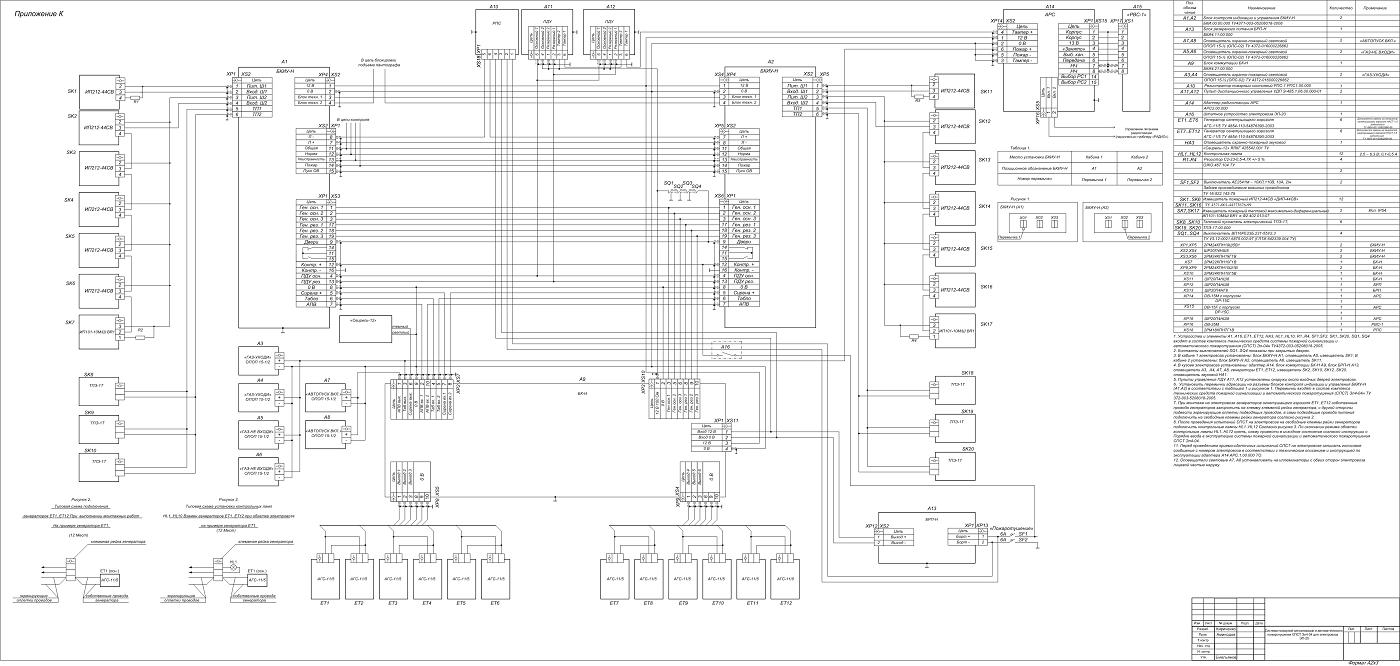Select the SK15 detector label
This screenshot has width=1400, height=666.
coord(985,247)
